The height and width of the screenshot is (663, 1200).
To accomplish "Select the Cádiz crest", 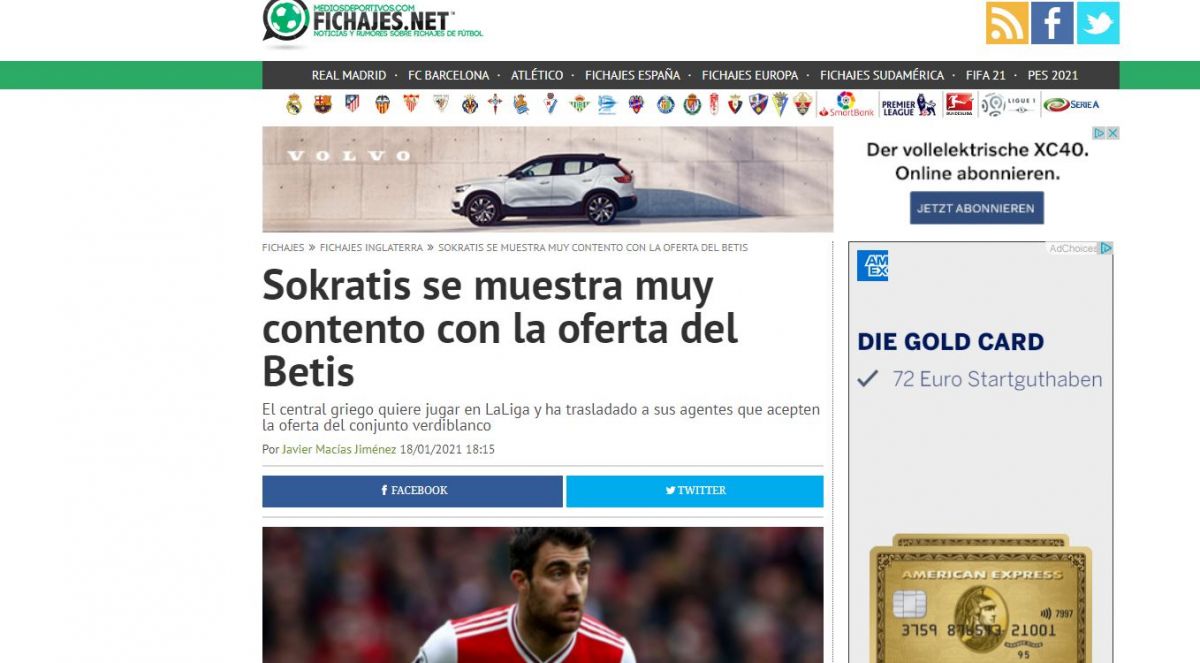I will [x=780, y=104].
